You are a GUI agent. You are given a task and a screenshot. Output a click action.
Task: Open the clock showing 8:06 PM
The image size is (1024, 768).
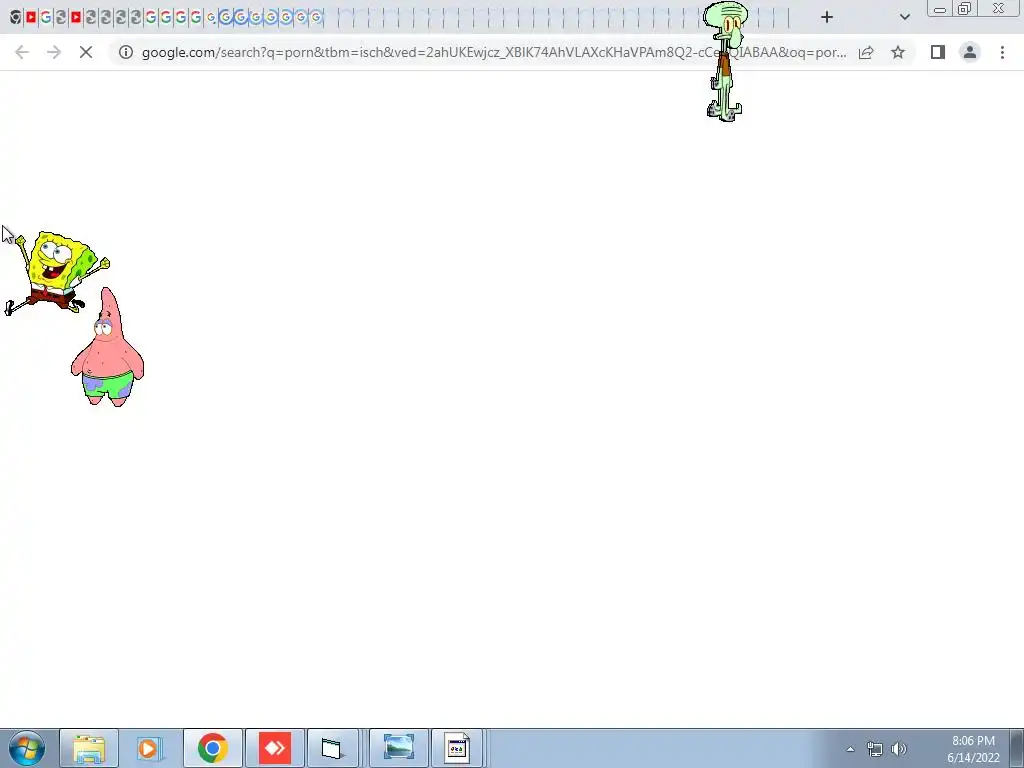pos(973,749)
